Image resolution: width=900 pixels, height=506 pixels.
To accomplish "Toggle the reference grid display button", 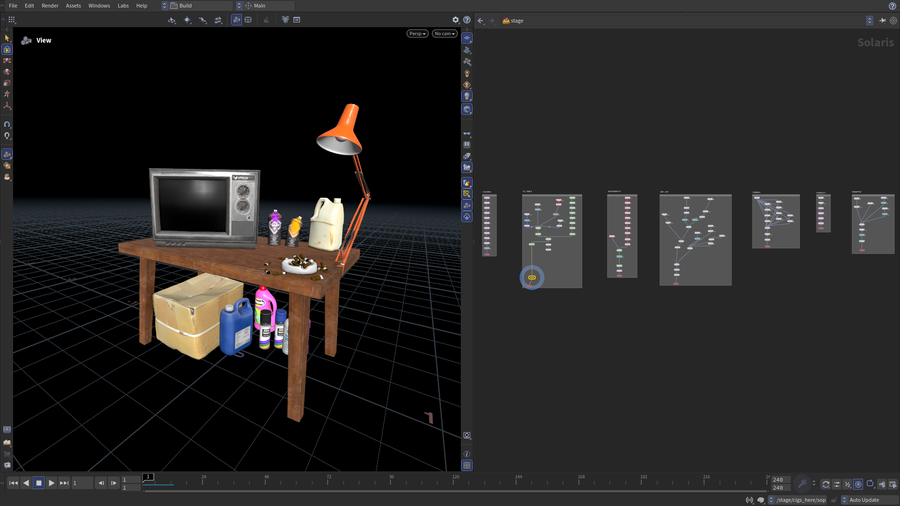I will pos(467,465).
